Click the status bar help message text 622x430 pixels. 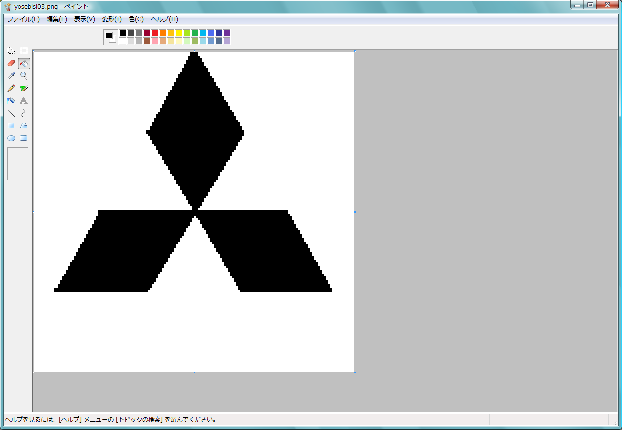click(111, 419)
